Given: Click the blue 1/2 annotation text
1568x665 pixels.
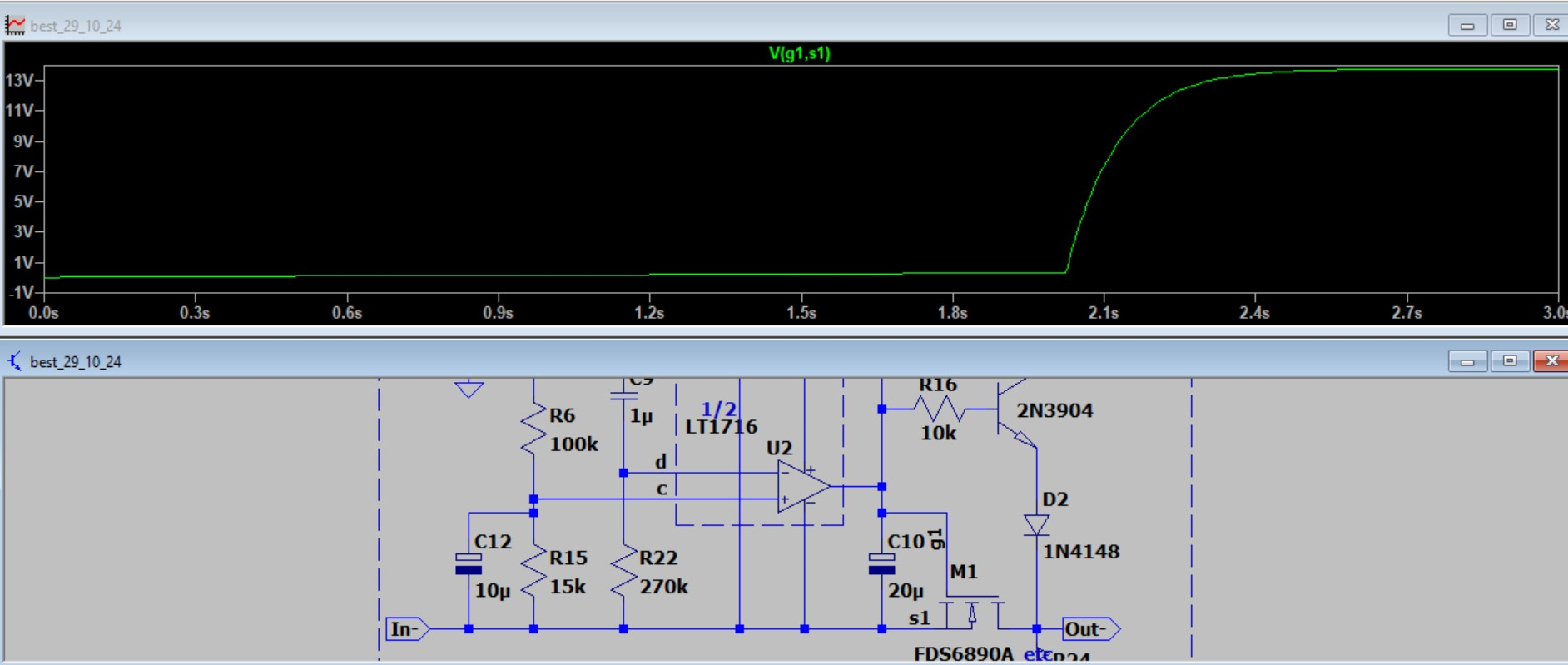Looking at the screenshot, I should tap(719, 409).
